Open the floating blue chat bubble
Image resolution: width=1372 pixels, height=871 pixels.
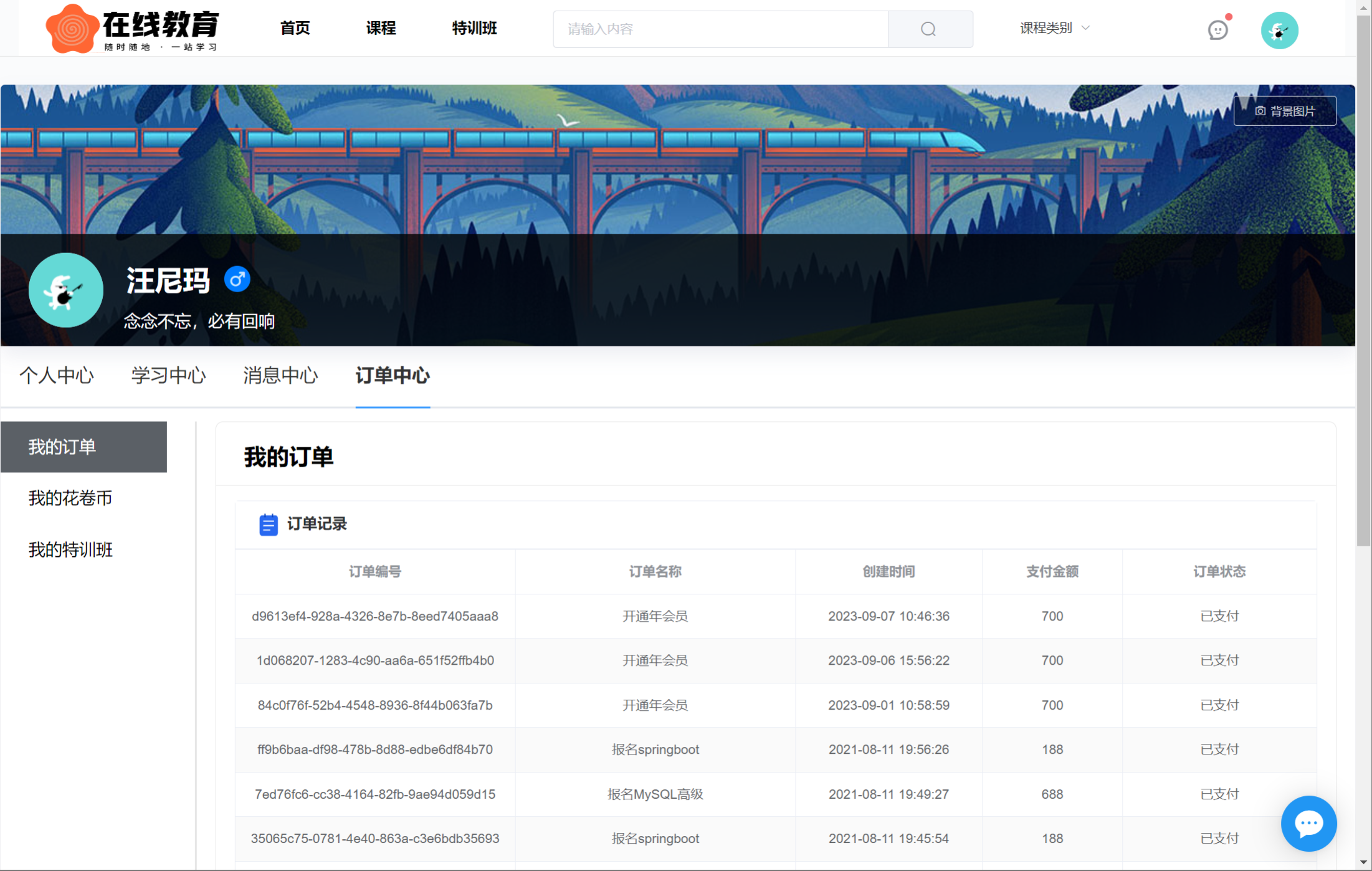[1308, 824]
